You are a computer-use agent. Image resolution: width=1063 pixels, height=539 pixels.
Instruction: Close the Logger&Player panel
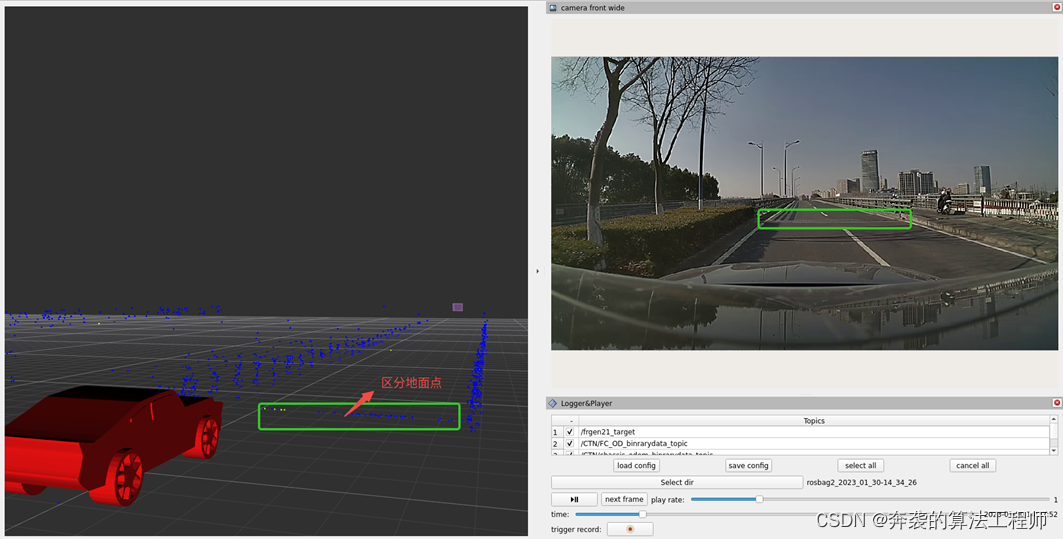click(1056, 403)
